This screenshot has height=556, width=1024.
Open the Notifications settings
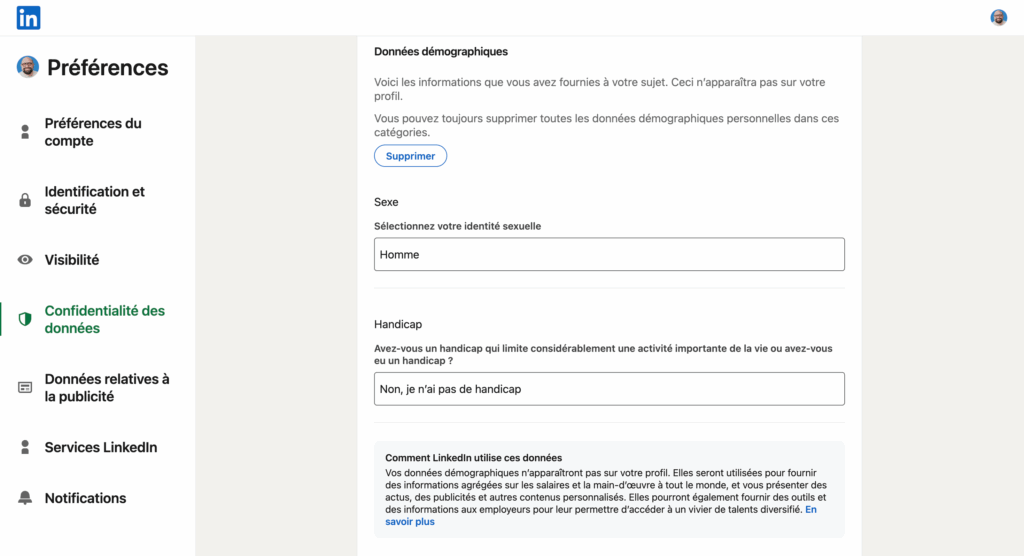pyautogui.click(x=85, y=498)
